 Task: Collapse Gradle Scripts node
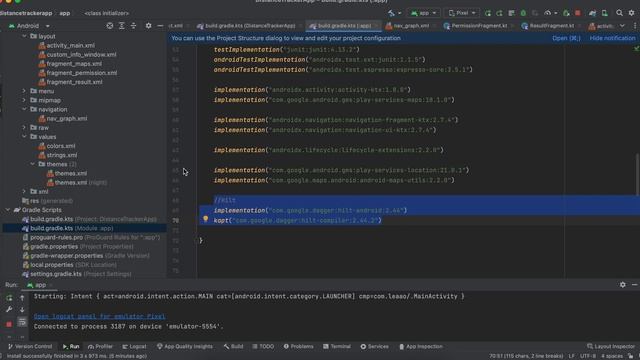pos(8,210)
